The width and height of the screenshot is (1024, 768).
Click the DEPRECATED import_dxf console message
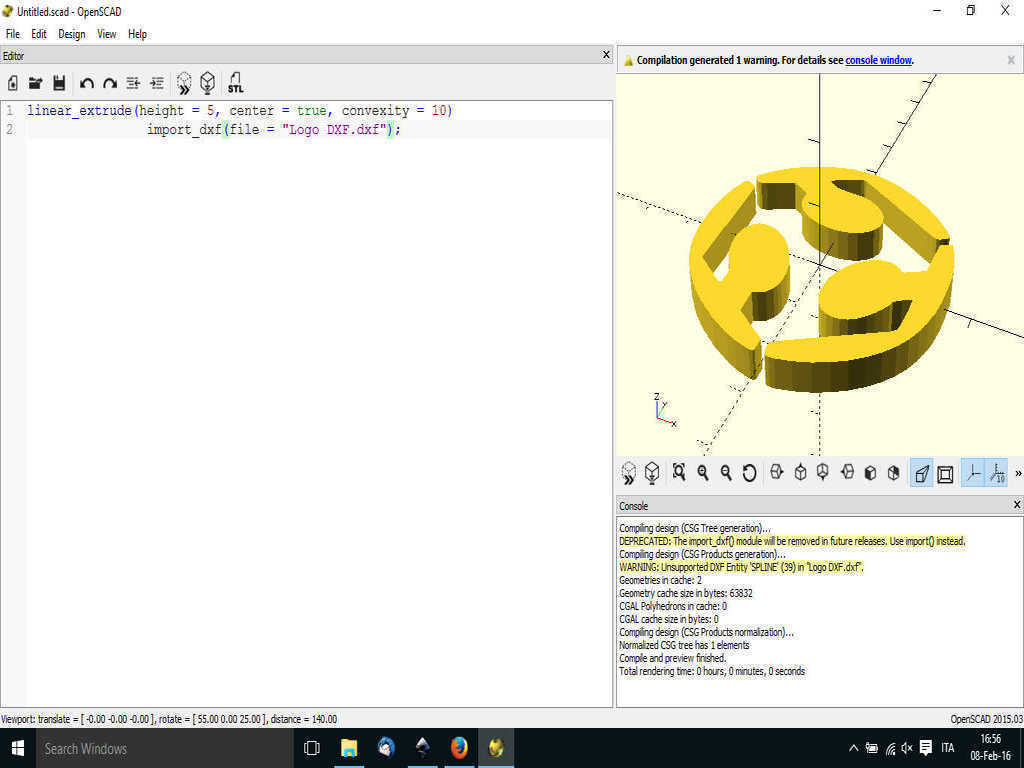792,541
